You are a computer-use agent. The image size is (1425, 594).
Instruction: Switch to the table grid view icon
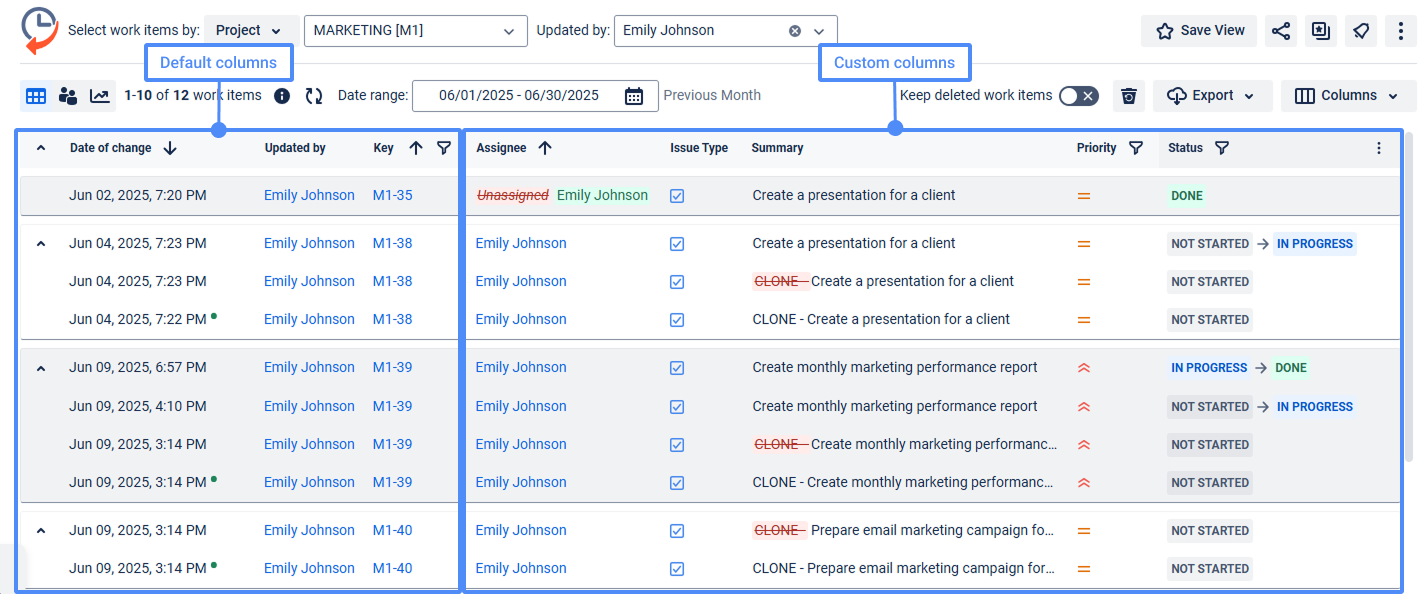(x=36, y=96)
